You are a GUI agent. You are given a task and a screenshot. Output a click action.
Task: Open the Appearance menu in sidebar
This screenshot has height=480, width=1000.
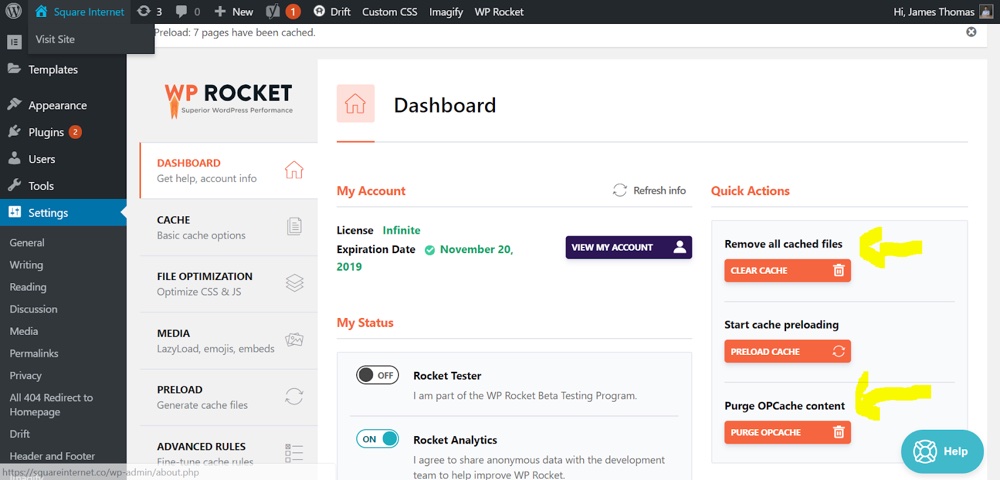(x=57, y=105)
